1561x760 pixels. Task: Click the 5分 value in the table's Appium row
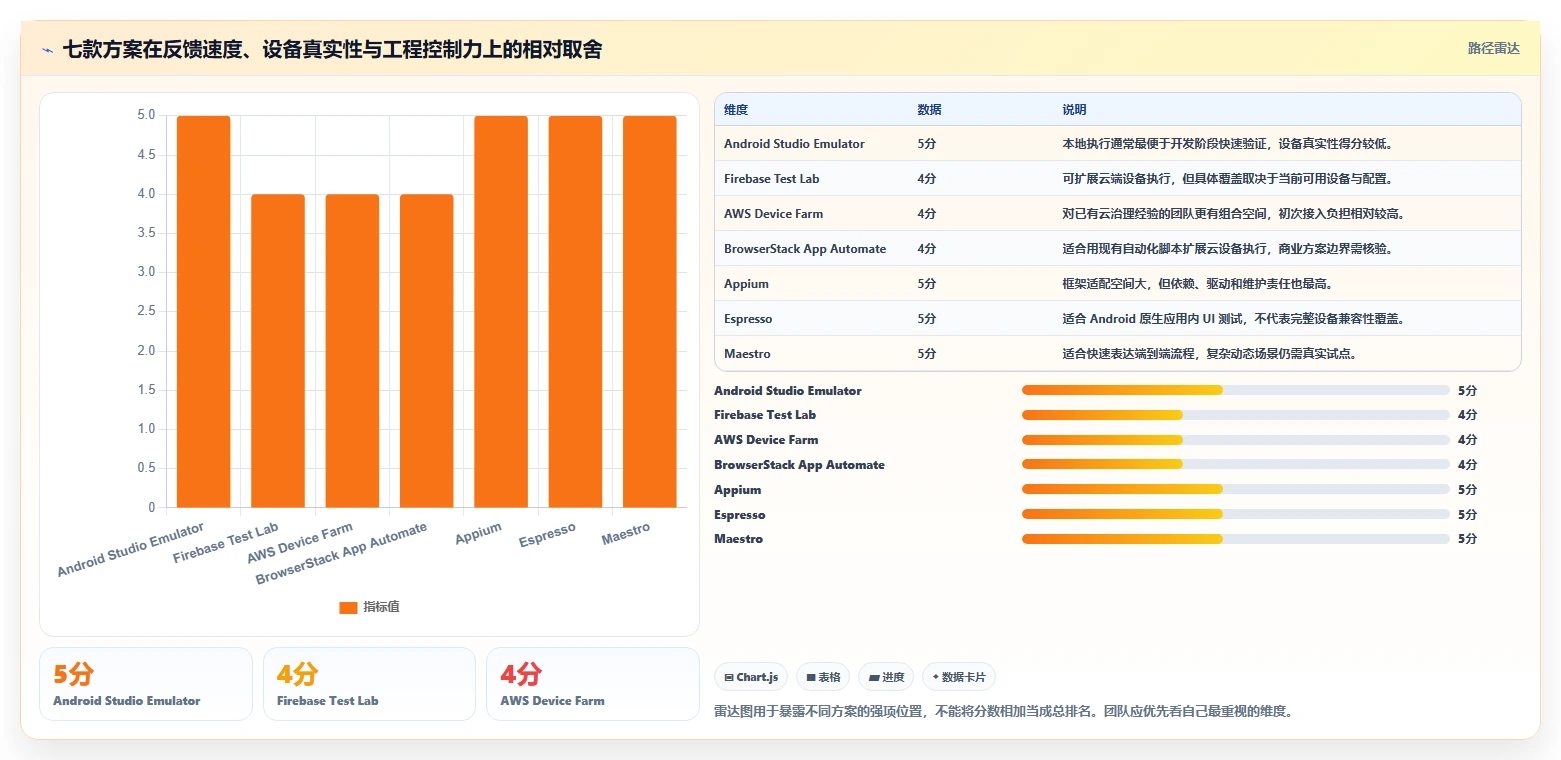927,284
